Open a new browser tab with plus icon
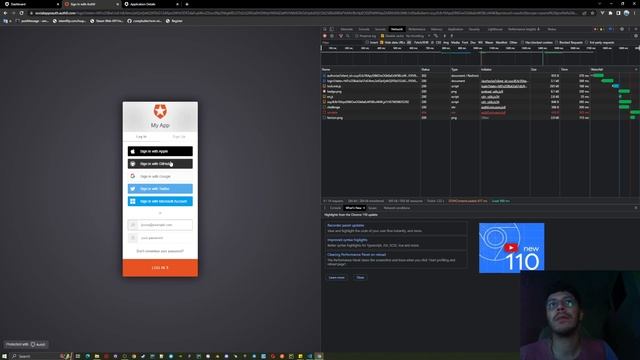 [x=187, y=4]
